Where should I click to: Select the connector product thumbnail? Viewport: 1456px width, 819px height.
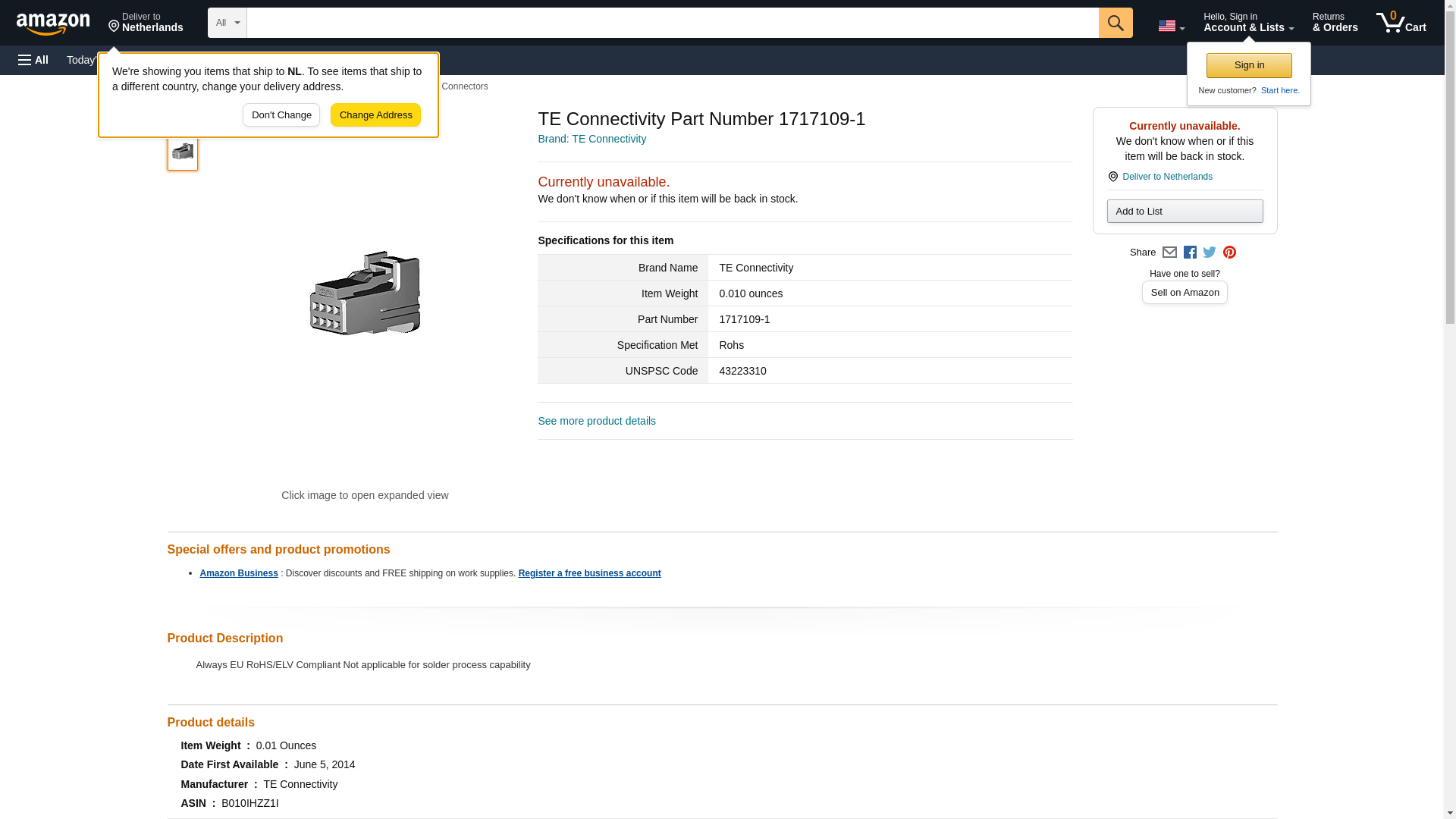pos(183,152)
